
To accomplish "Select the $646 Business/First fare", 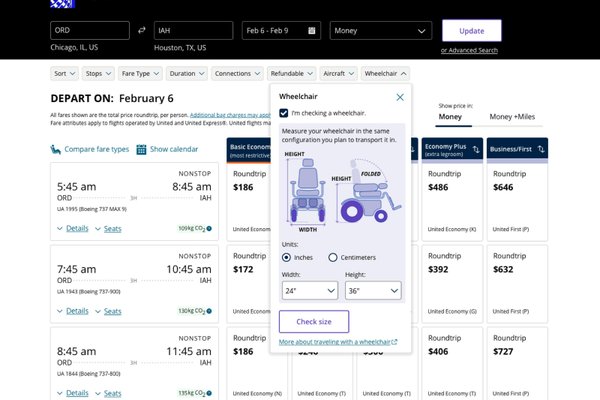I will click(x=517, y=202).
